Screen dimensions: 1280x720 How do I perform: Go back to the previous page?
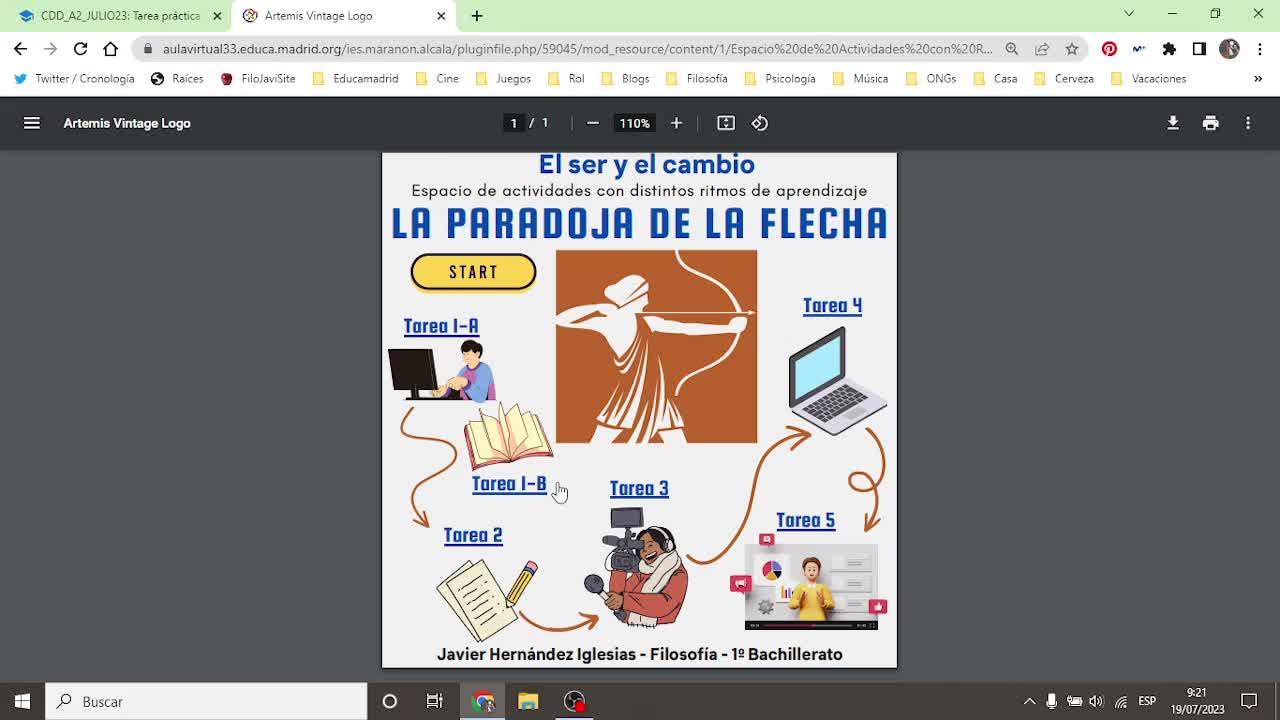[x=20, y=48]
